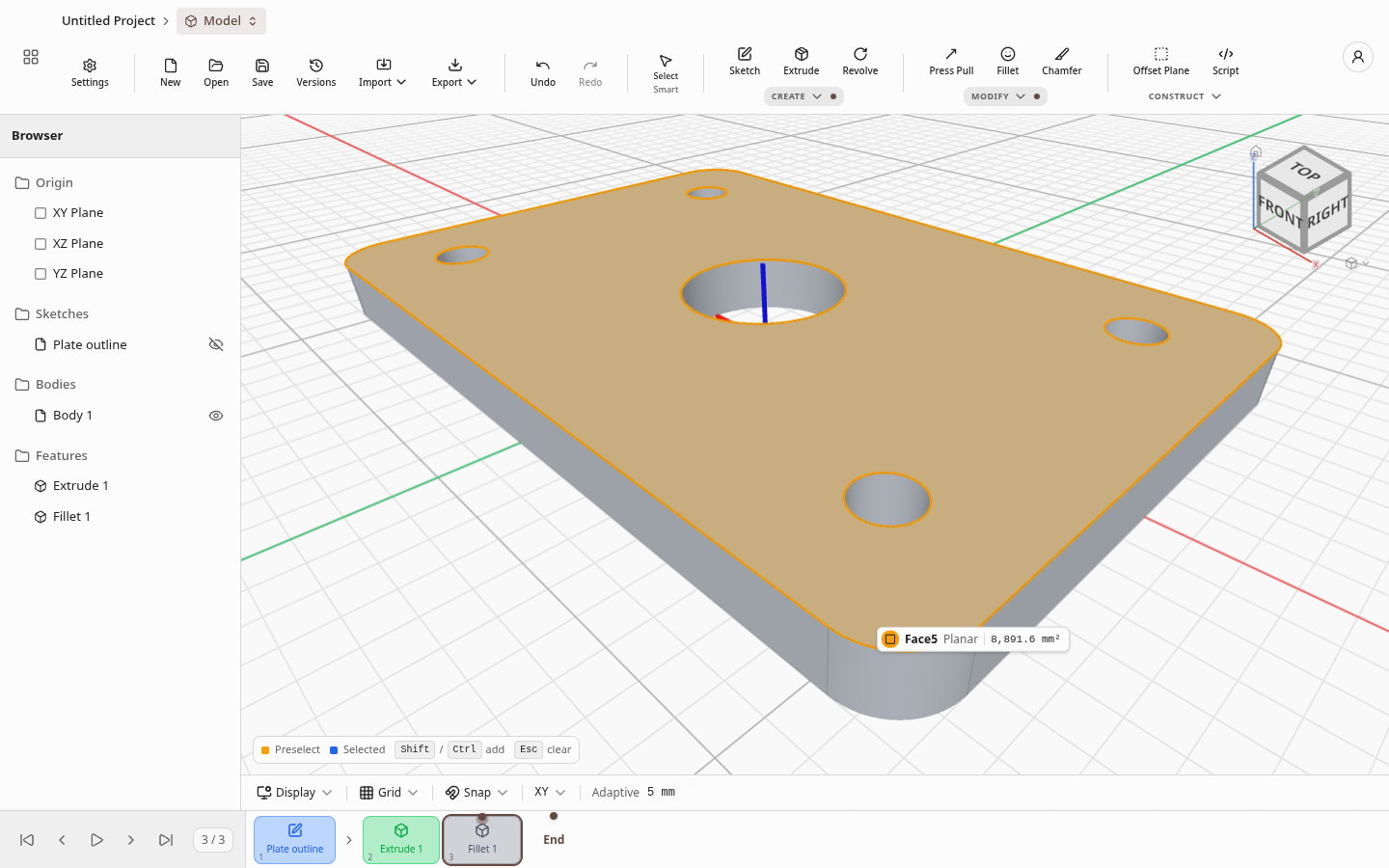Viewport: 1389px width, 868px height.
Task: Open Display options dropdown
Action: click(294, 793)
